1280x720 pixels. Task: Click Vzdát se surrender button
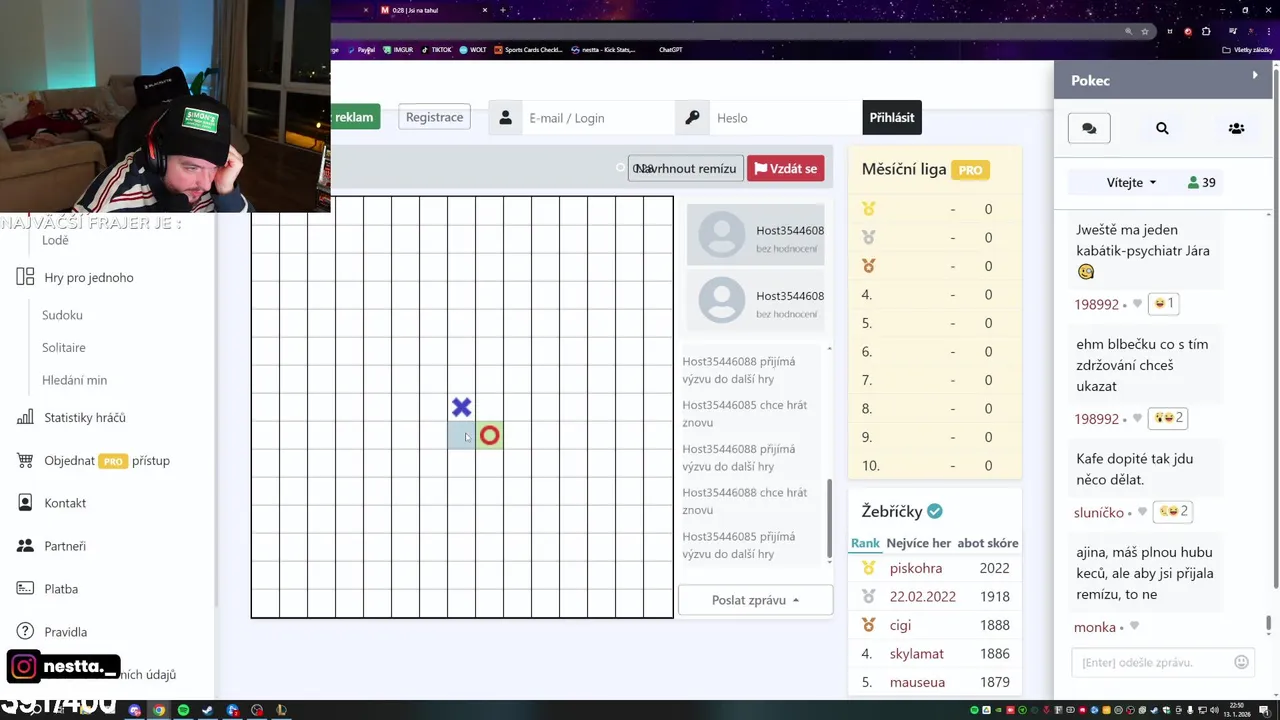click(786, 168)
